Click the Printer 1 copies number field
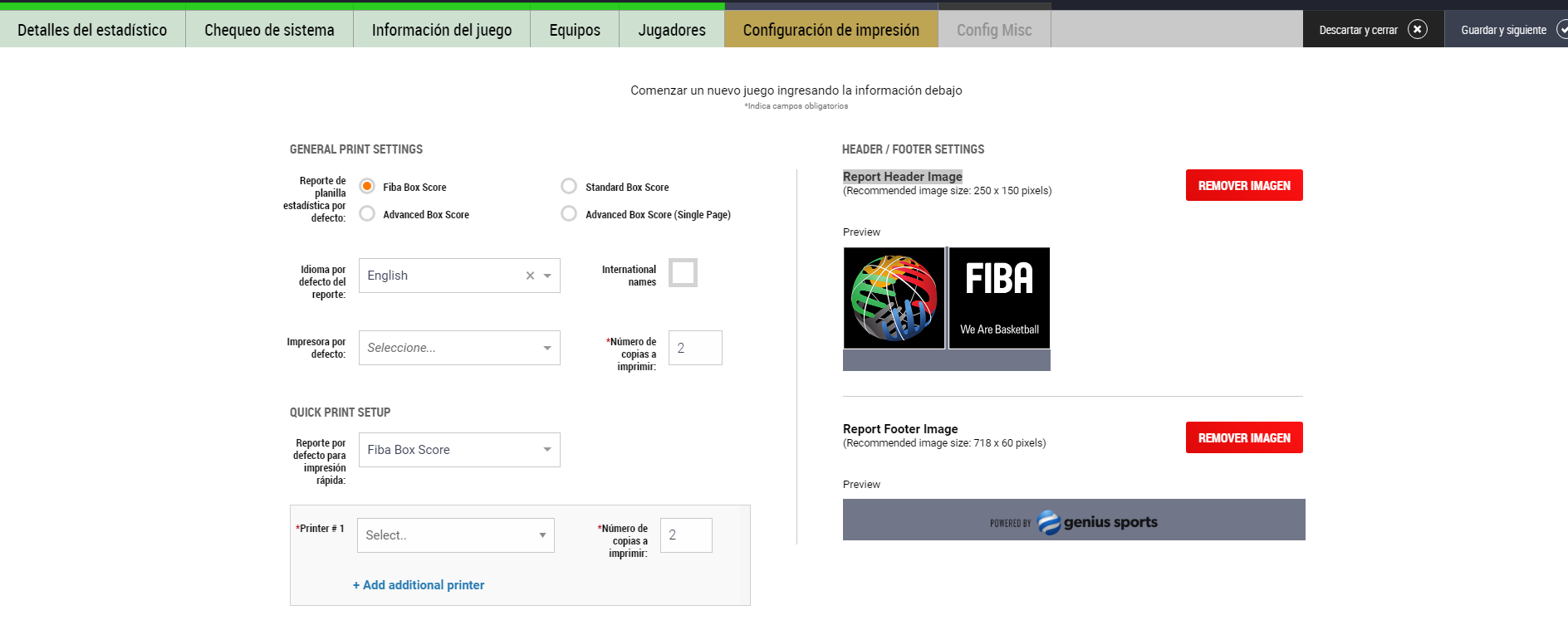 (686, 535)
